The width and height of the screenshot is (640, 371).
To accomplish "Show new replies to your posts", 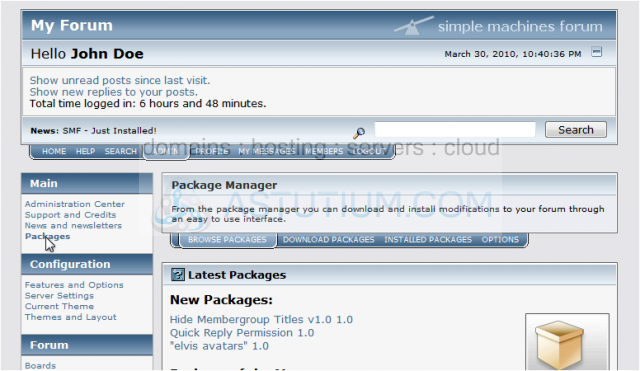I will tap(113, 92).
